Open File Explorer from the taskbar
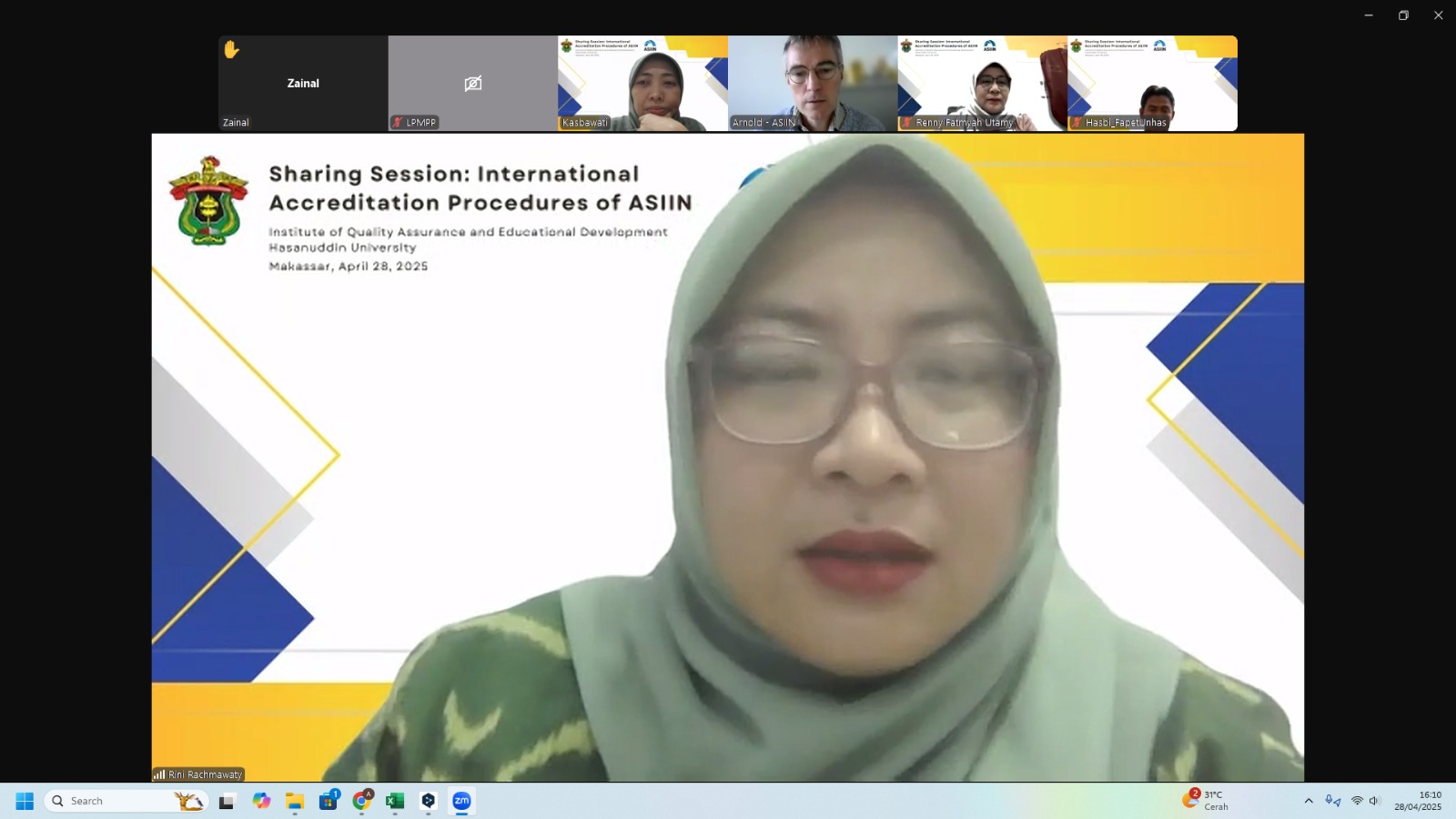This screenshot has height=819, width=1456. (x=295, y=801)
